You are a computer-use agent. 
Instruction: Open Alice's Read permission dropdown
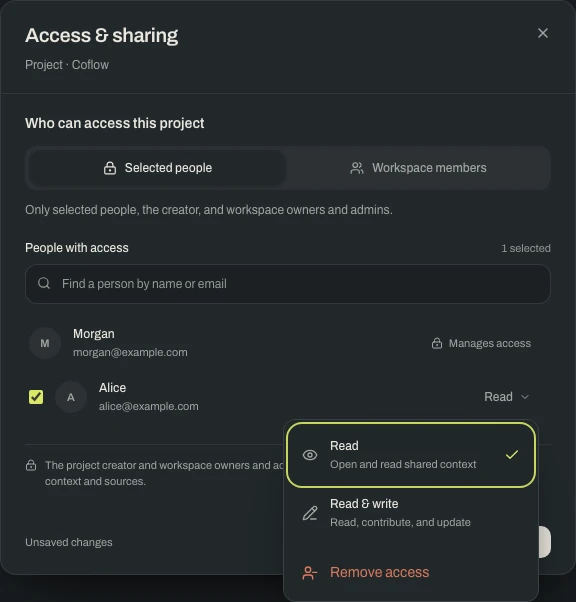506,397
